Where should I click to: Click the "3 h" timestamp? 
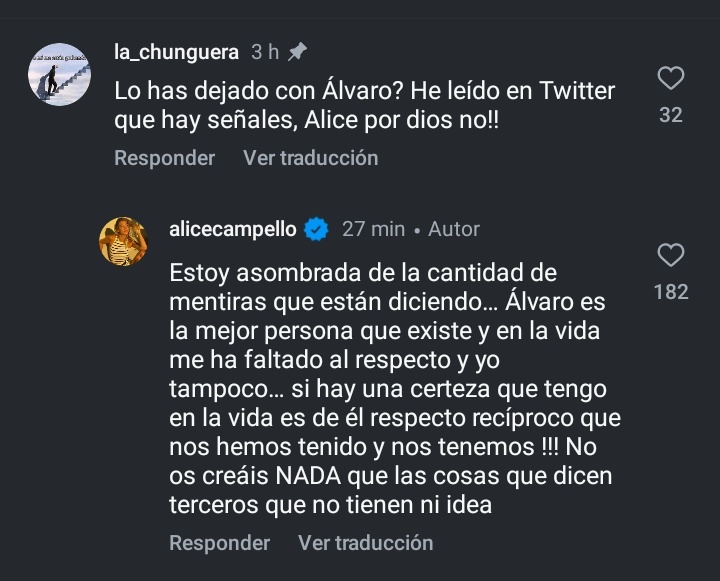pyautogui.click(x=265, y=51)
